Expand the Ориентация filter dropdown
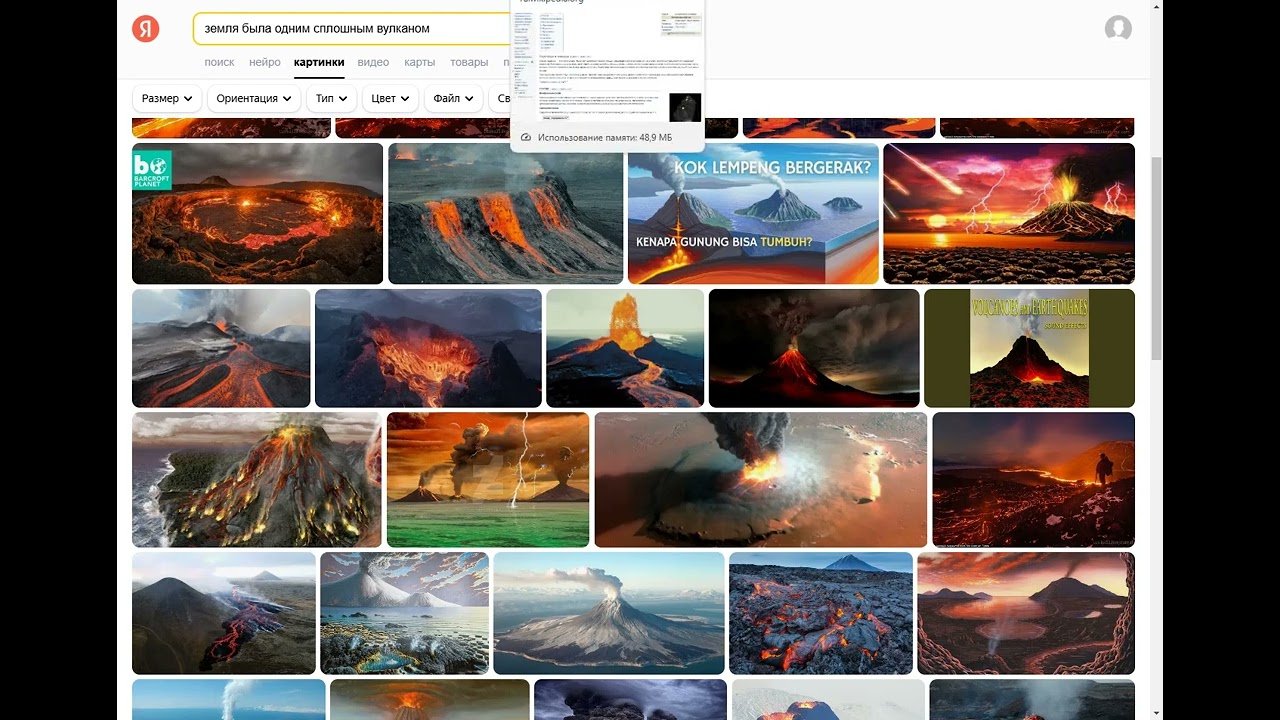 pyautogui.click(x=254, y=98)
